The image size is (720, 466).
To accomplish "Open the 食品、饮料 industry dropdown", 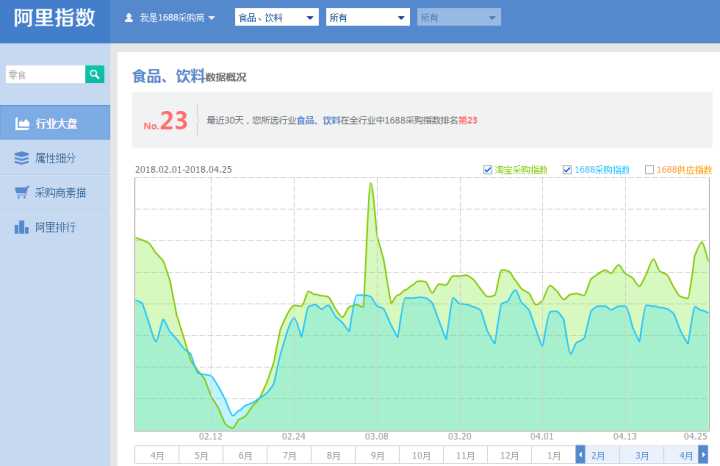I will point(277,18).
